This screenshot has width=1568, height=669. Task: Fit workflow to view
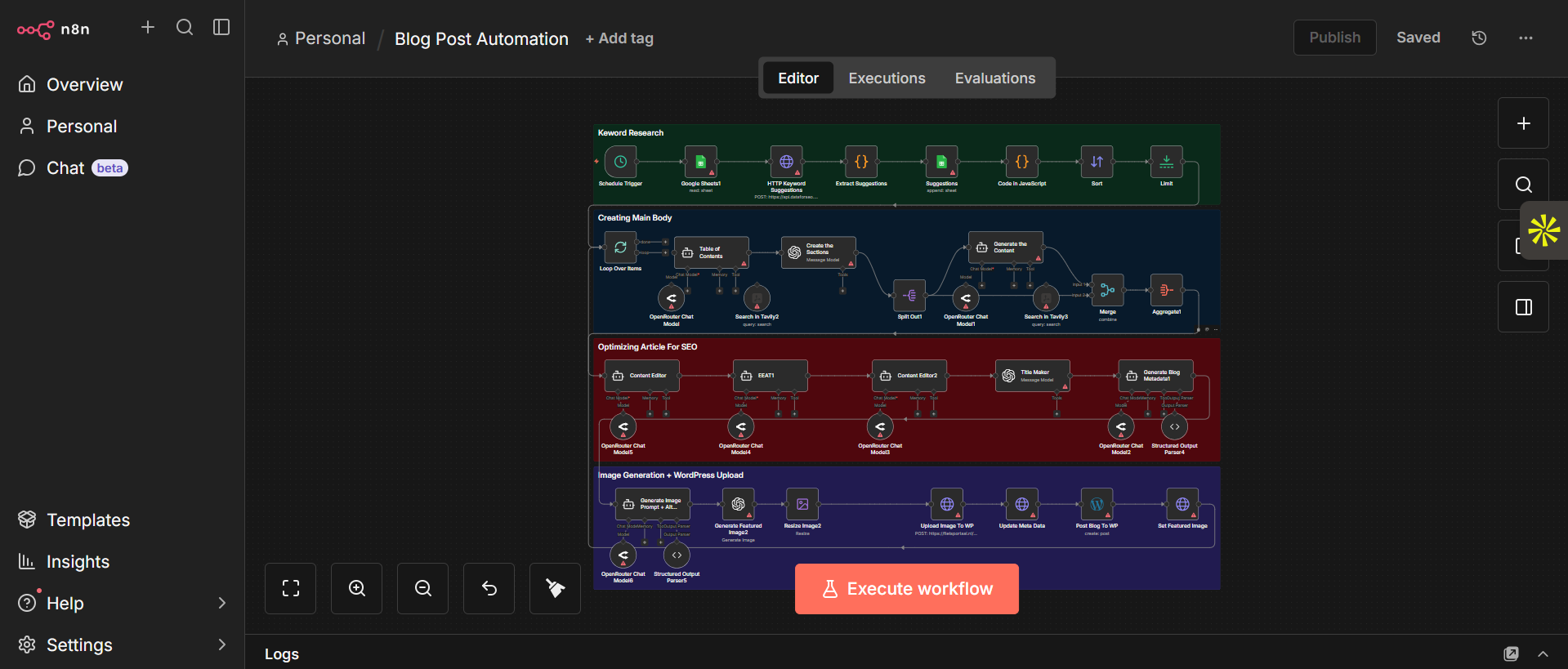point(290,588)
